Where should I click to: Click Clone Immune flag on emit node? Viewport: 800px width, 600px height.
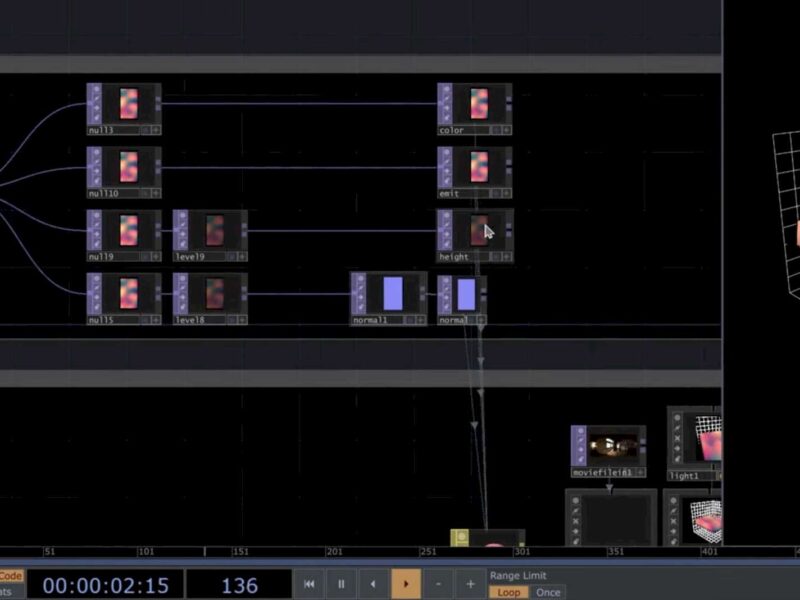(447, 162)
